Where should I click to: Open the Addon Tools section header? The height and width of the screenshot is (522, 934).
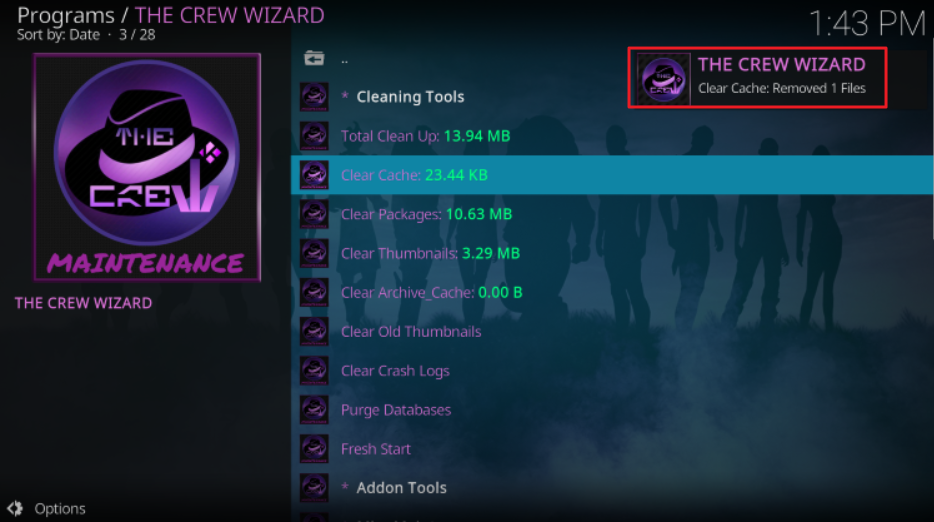pos(612,488)
